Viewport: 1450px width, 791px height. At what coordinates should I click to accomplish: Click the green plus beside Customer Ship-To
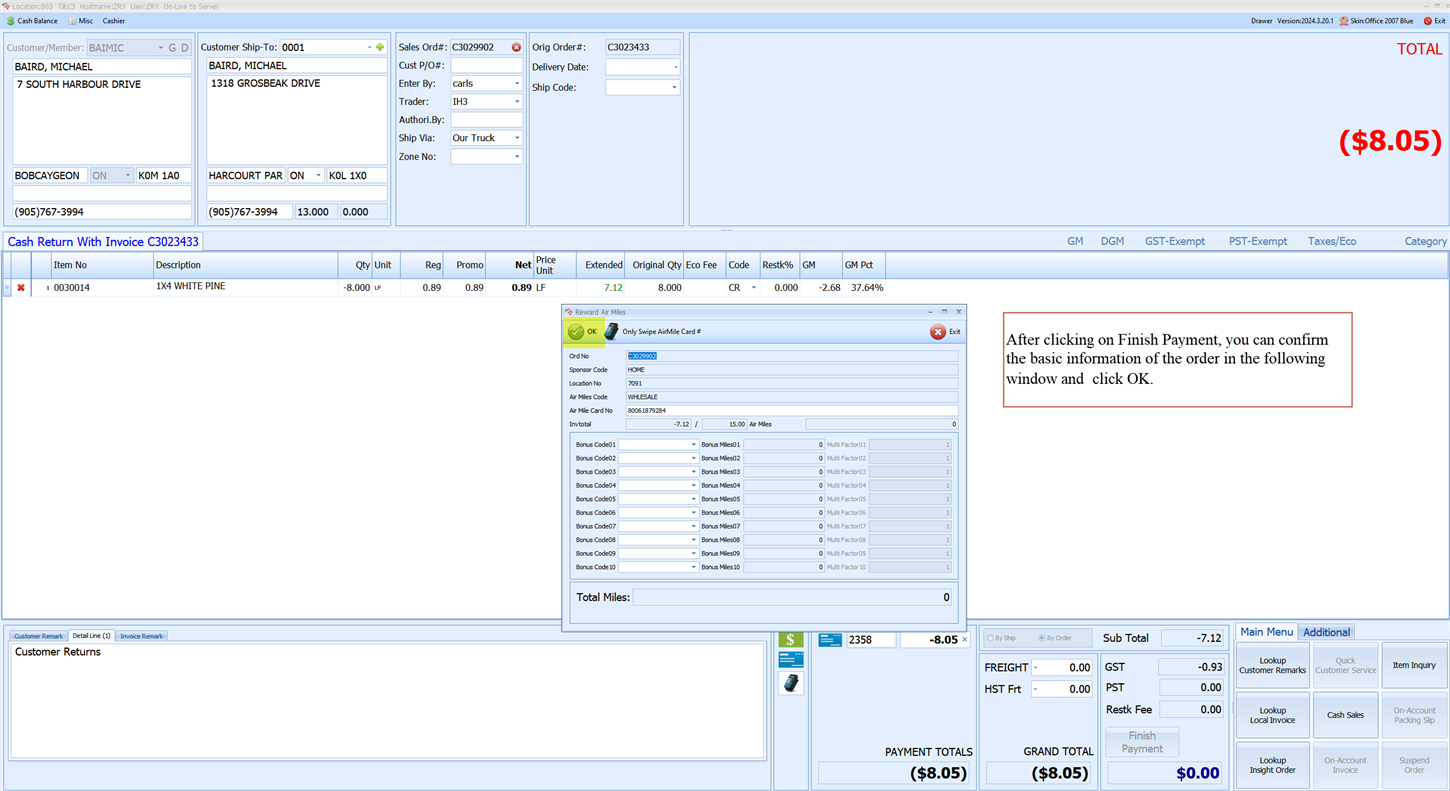click(380, 46)
